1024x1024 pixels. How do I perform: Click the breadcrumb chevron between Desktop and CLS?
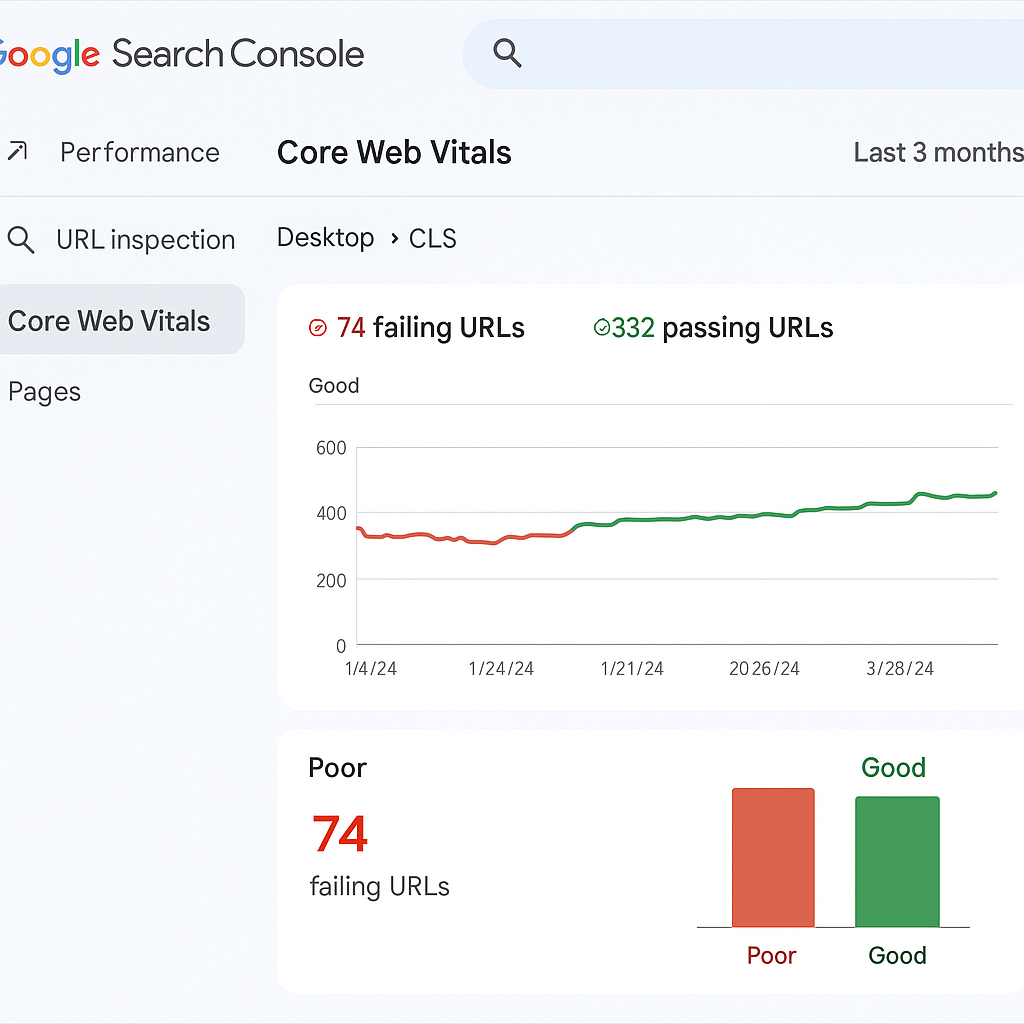394,238
